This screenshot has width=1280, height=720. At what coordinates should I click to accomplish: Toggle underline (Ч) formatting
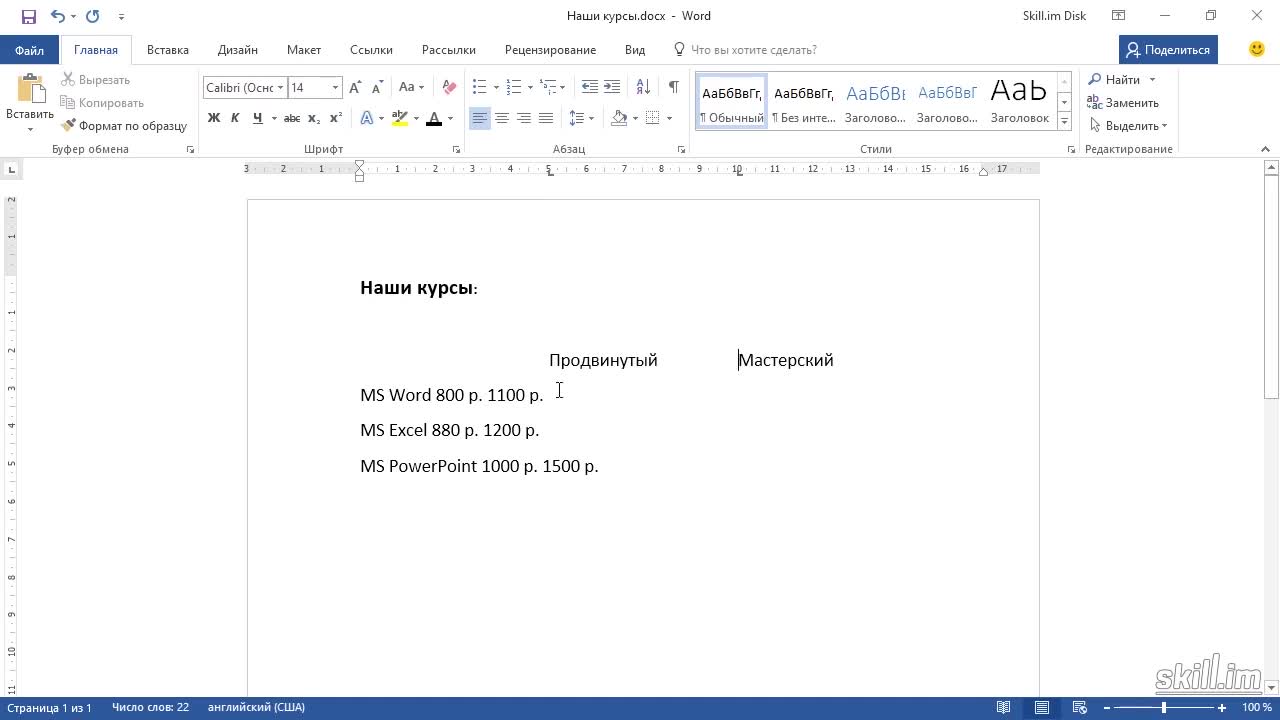[x=258, y=118]
